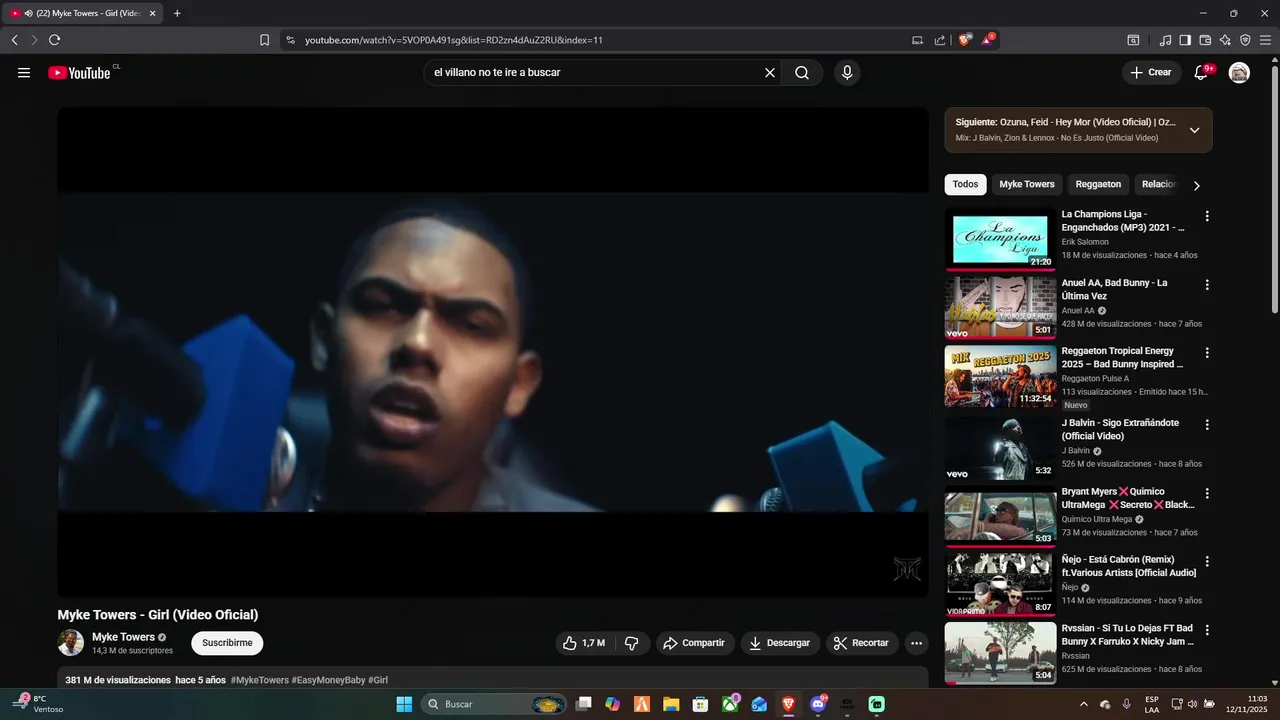Screen dimensions: 1280x720
Task: Go back to the previous page
Action: point(14,40)
